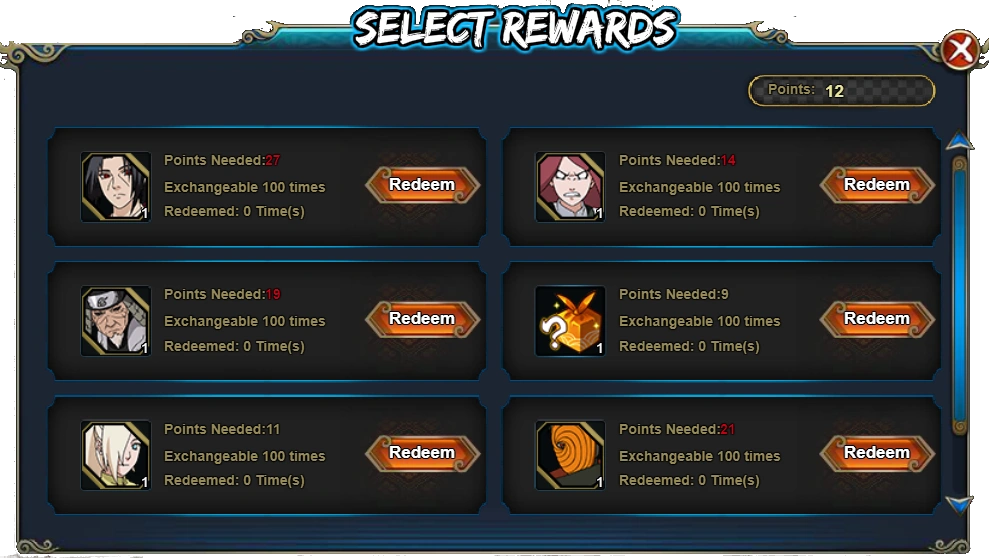Select the orange spiral mask portrait
The height and width of the screenshot is (558, 989).
point(570,455)
